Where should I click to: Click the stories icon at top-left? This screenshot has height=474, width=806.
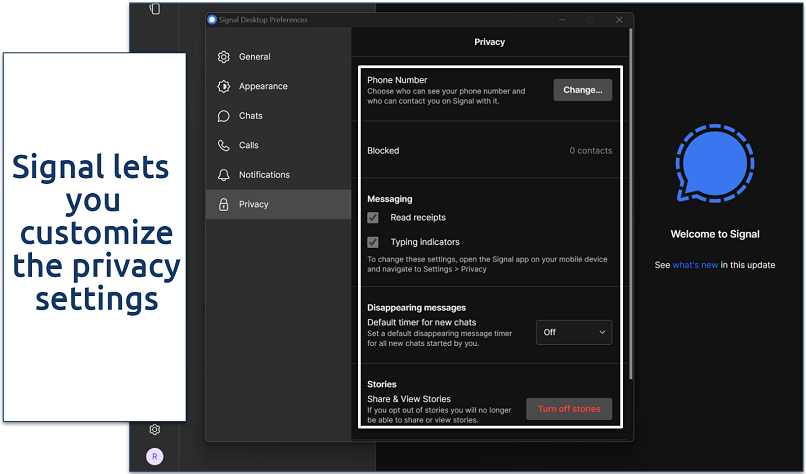pyautogui.click(x=155, y=9)
